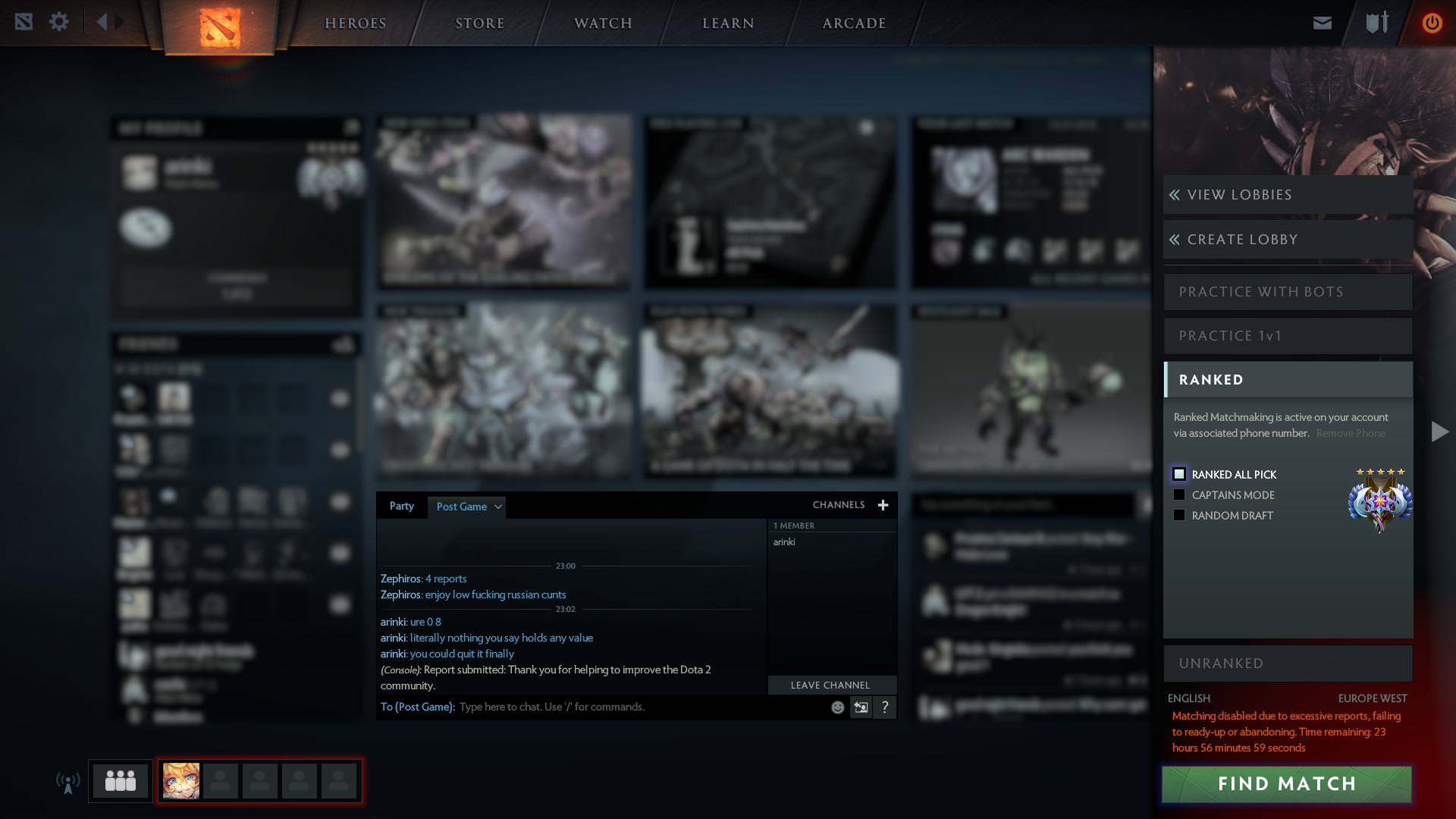Open the Heroes menu
The width and height of the screenshot is (1456, 819).
[356, 24]
